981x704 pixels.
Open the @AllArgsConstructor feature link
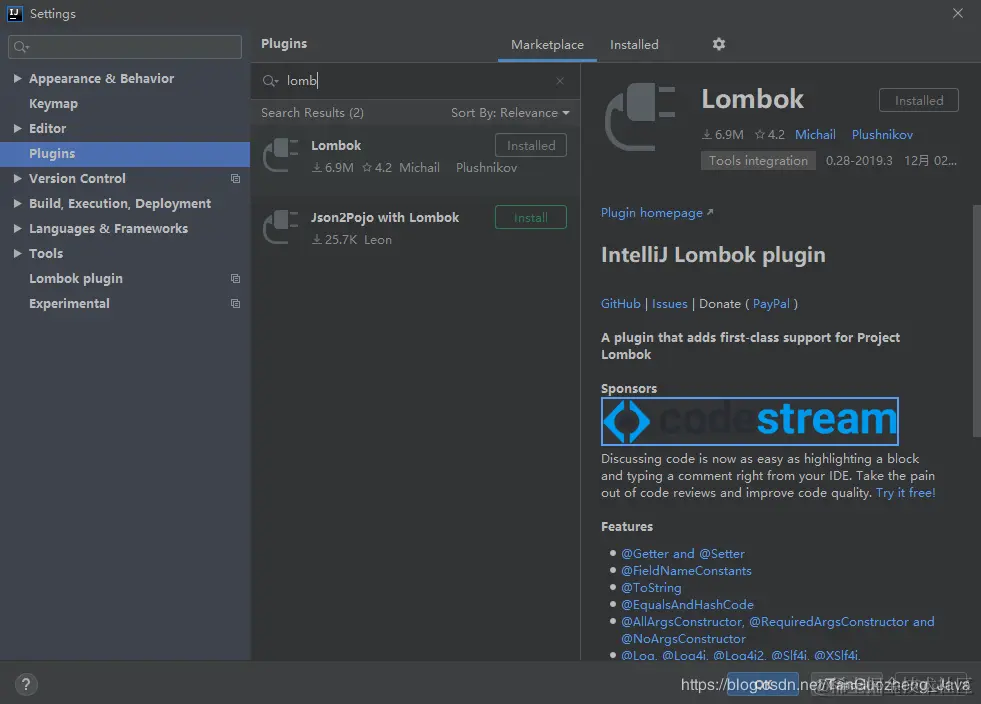click(681, 621)
